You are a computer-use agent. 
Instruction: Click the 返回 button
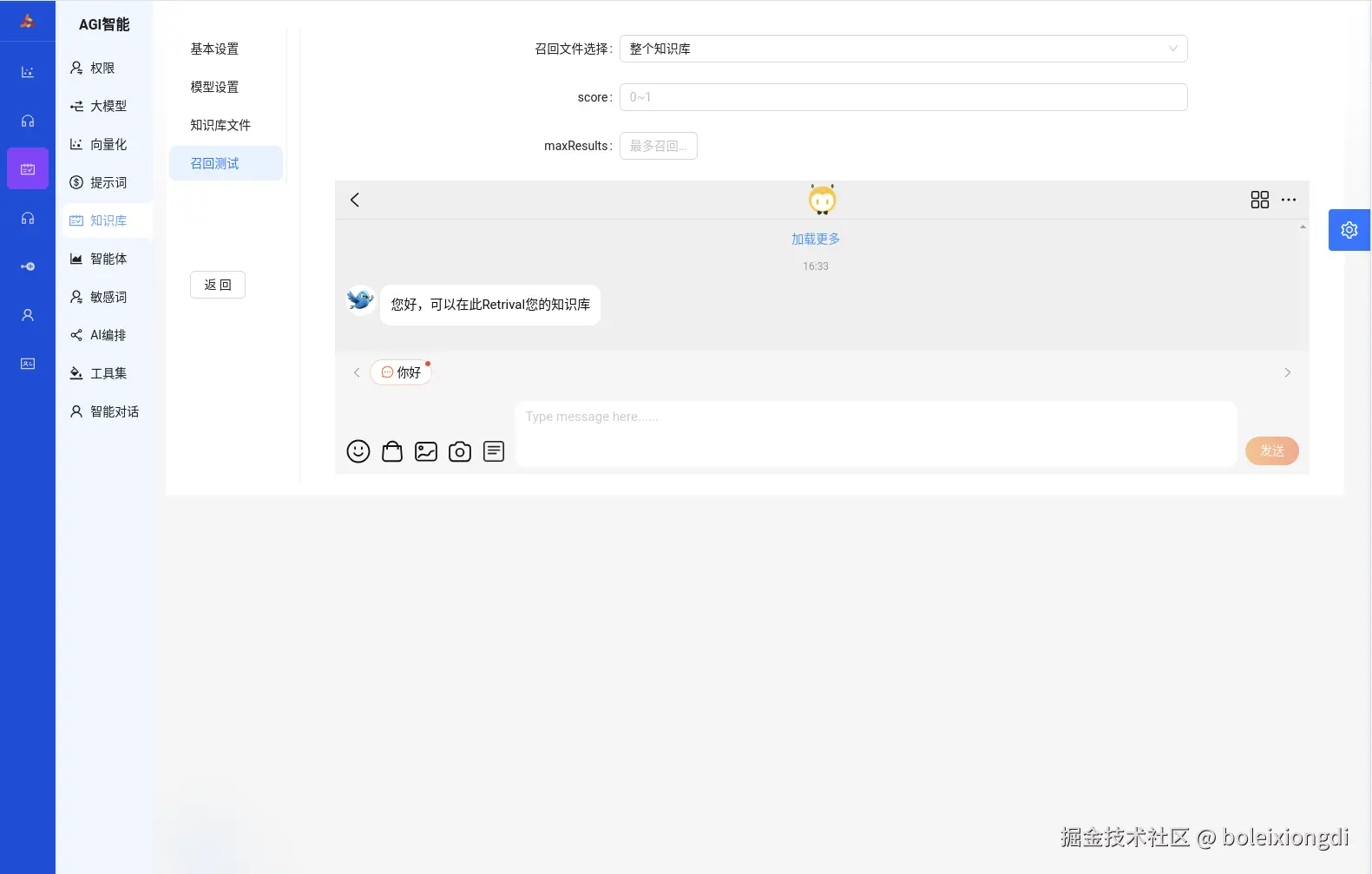click(x=218, y=285)
